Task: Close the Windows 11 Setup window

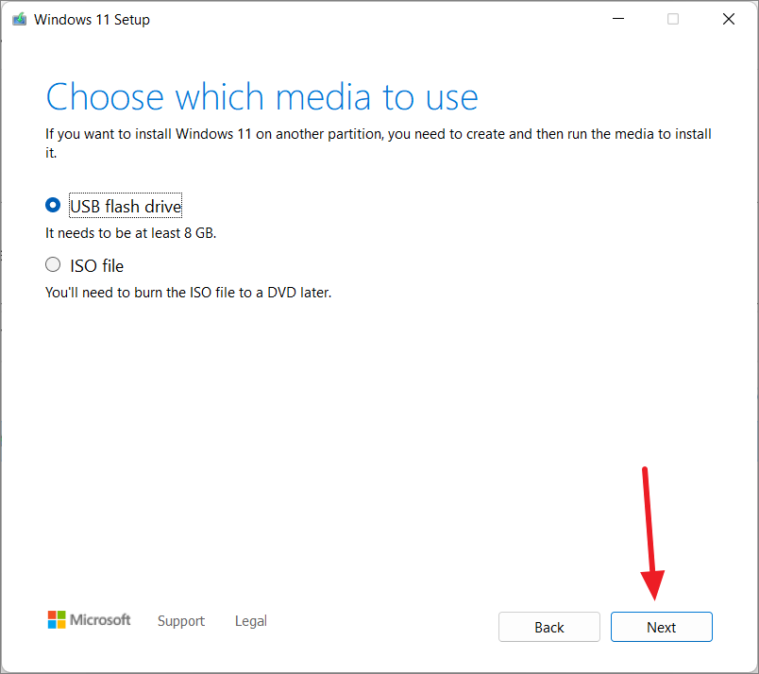Action: tap(729, 19)
